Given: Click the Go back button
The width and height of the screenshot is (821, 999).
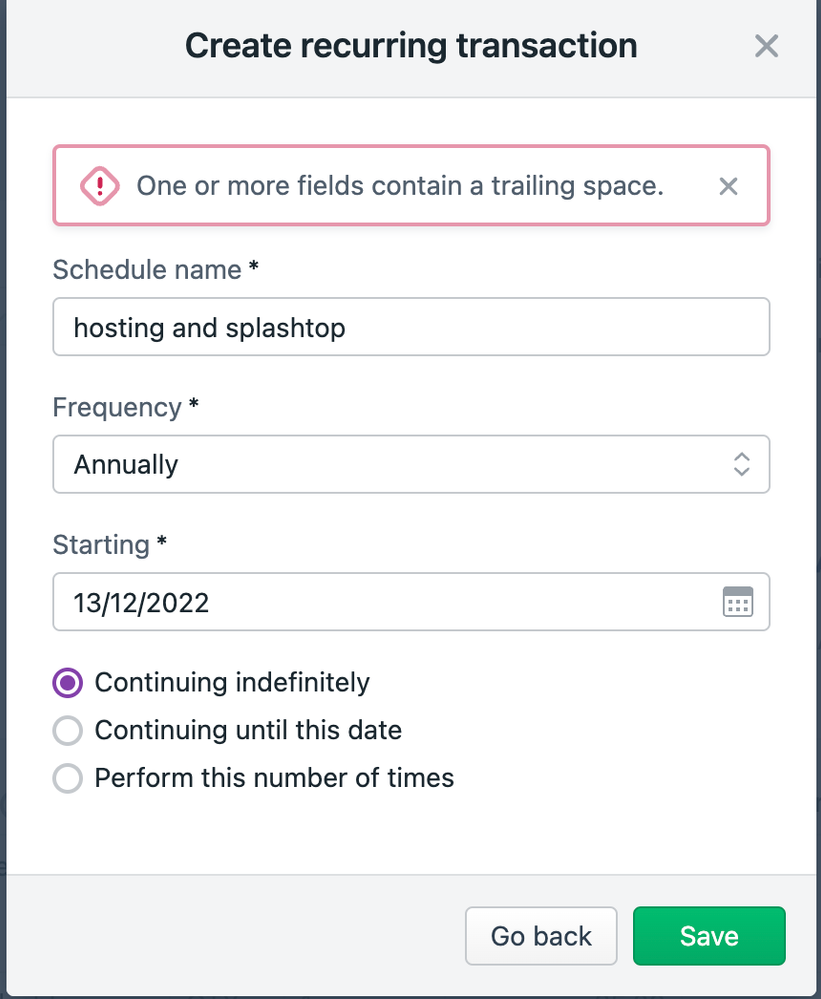Looking at the screenshot, I should (x=541, y=936).
